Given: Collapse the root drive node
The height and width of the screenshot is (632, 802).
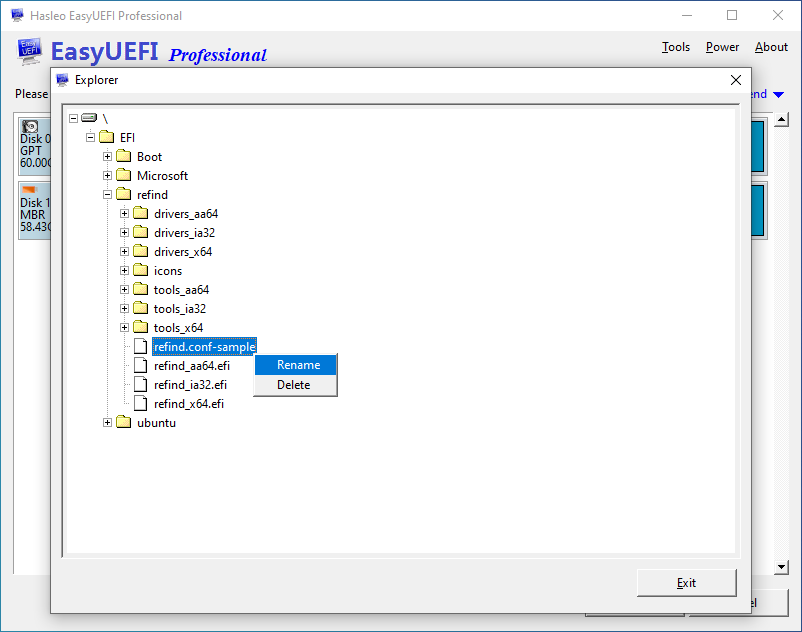Looking at the screenshot, I should [x=74, y=118].
